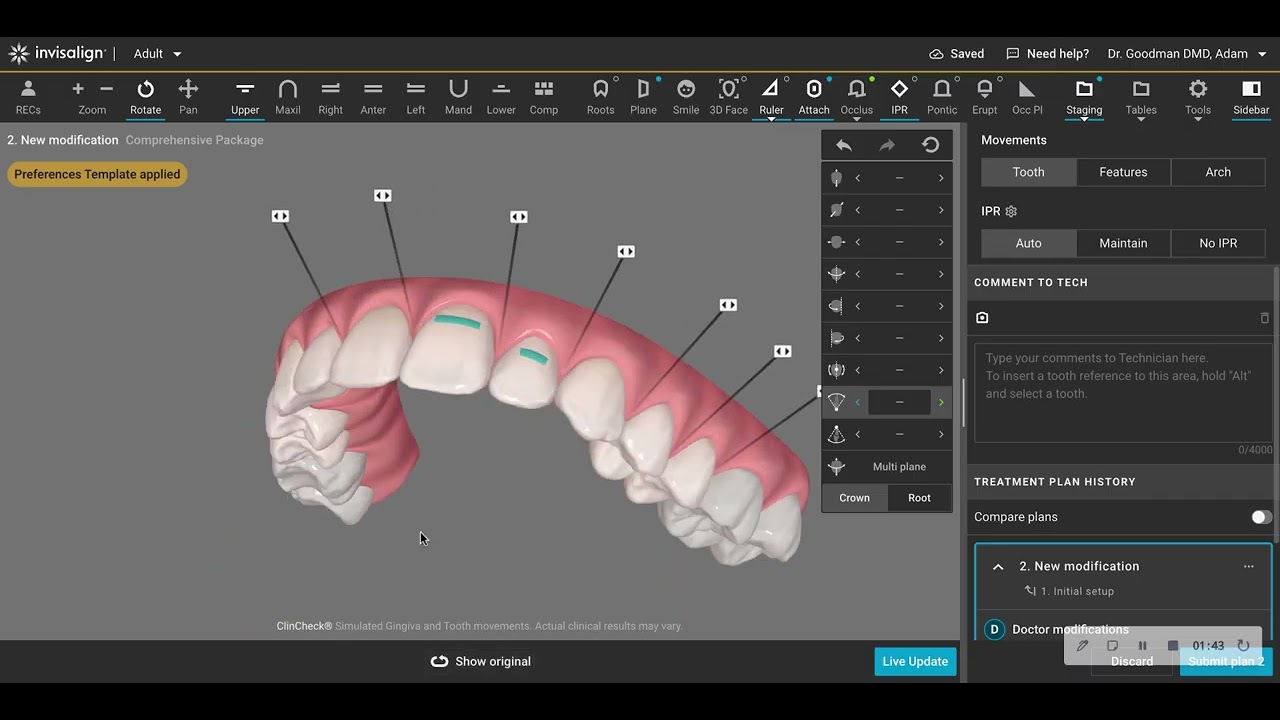Viewport: 1280px width, 720px height.
Task: Select the Pan tool
Action: [188, 97]
